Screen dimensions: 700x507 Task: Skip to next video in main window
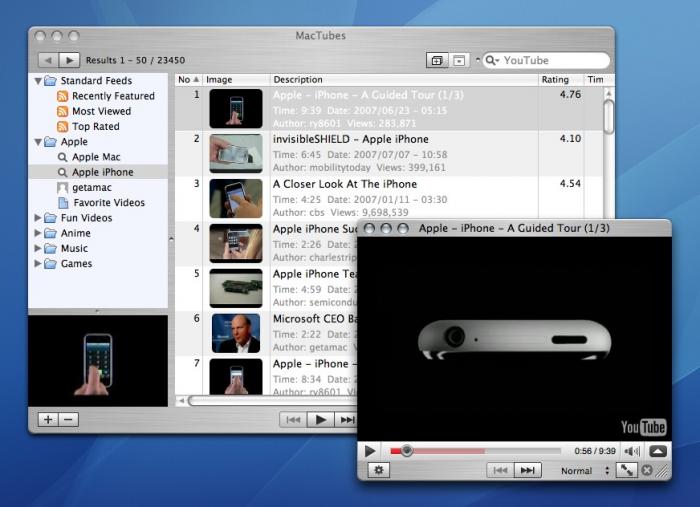tap(346, 420)
